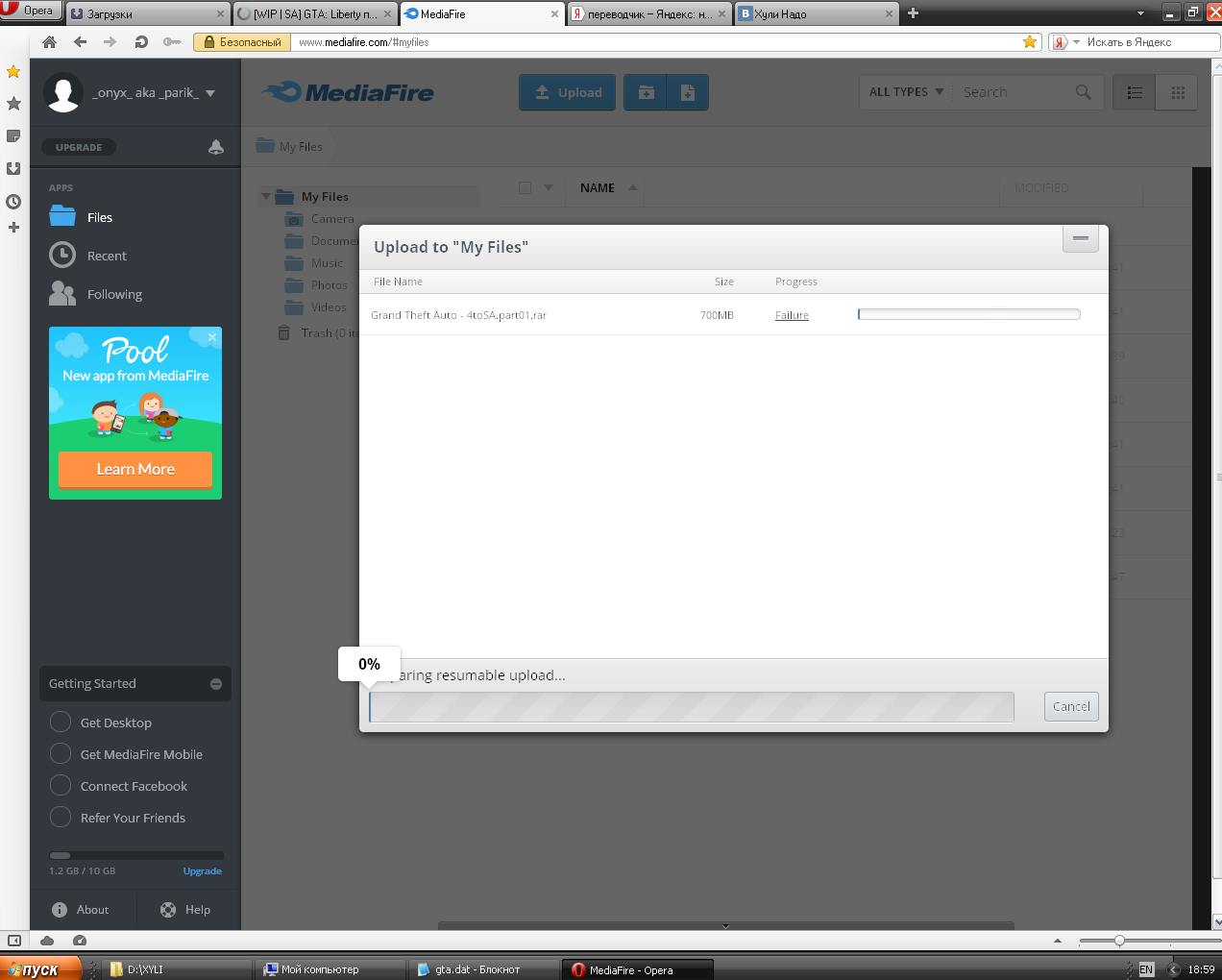This screenshot has height=980, width=1222.
Task: Cancel the upload
Action: (1071, 706)
